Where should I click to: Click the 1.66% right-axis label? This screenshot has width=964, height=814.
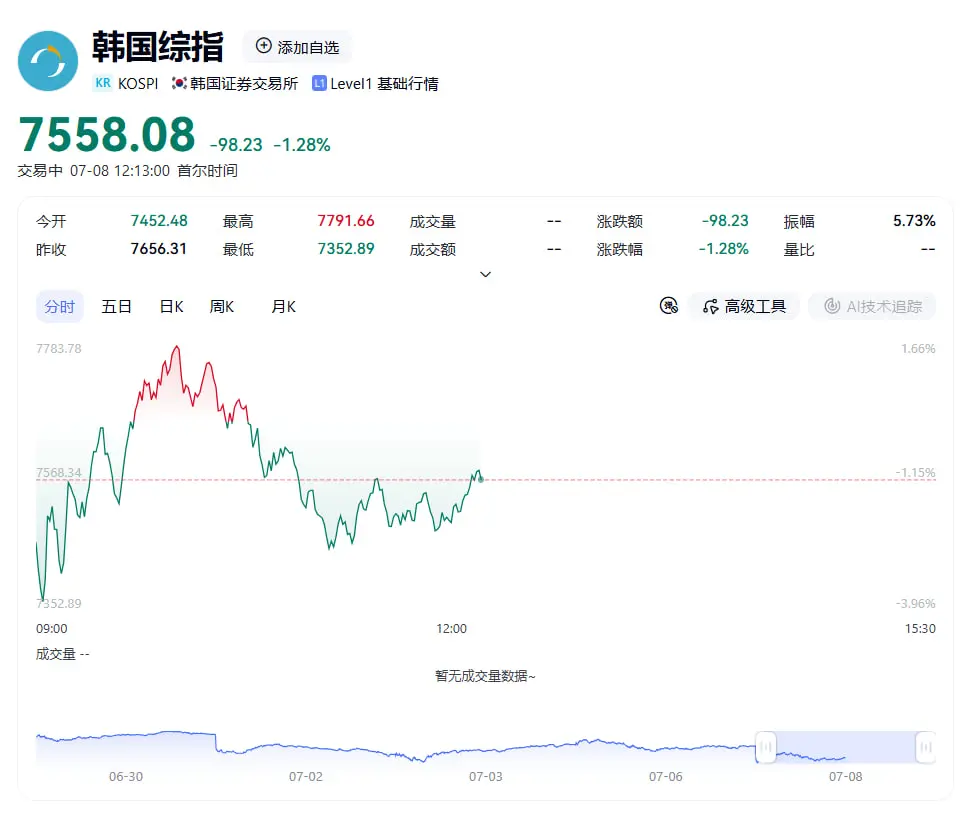[x=918, y=349]
